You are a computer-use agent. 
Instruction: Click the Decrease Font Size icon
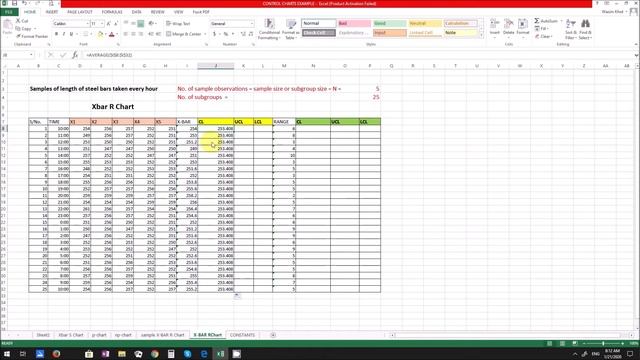point(116,24)
